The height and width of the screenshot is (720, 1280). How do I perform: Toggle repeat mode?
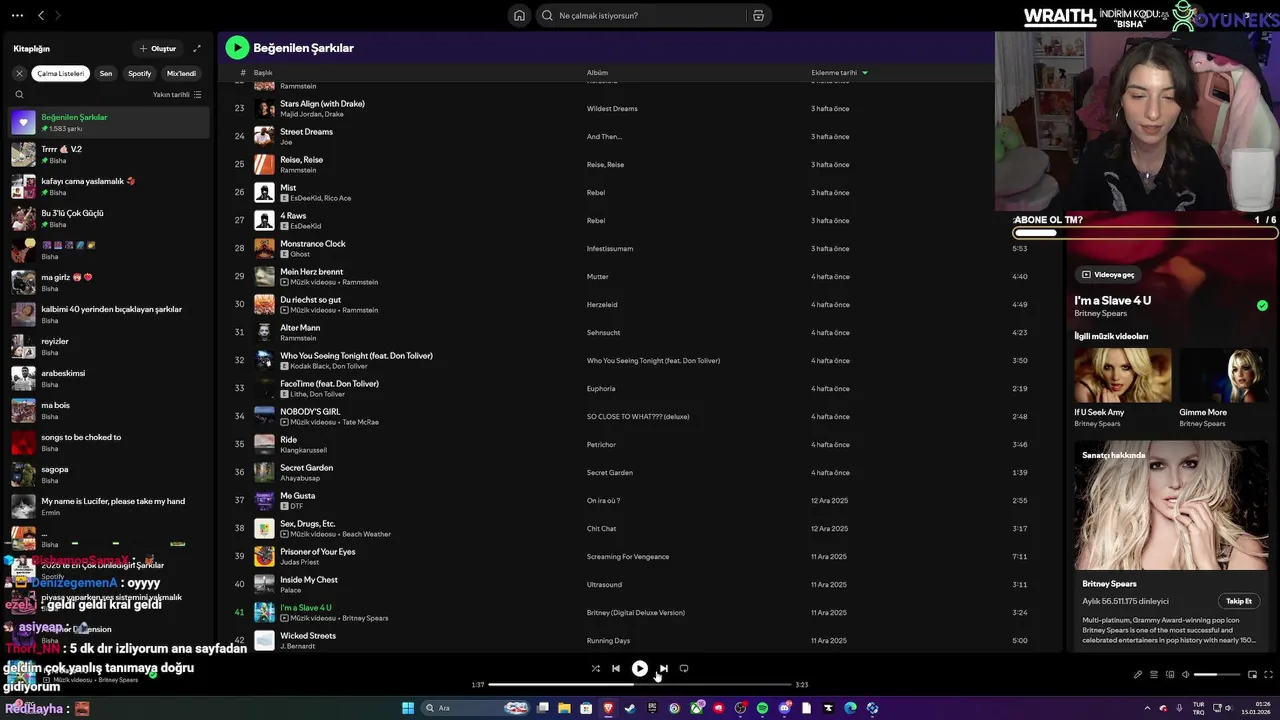point(684,668)
